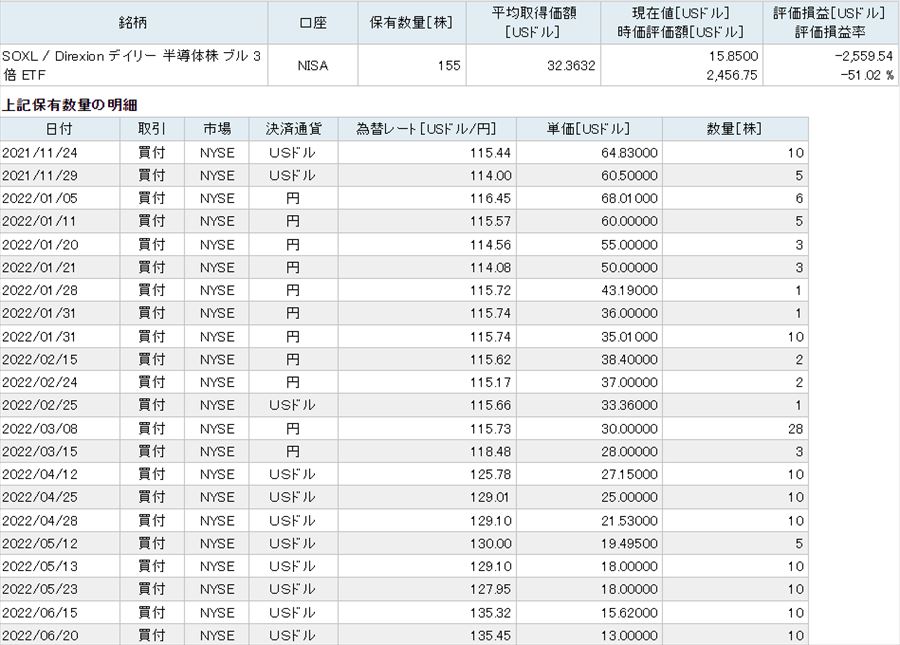Select the date 2022/04/28
Image resolution: width=900 pixels, height=645 pixels.
tap(40, 521)
